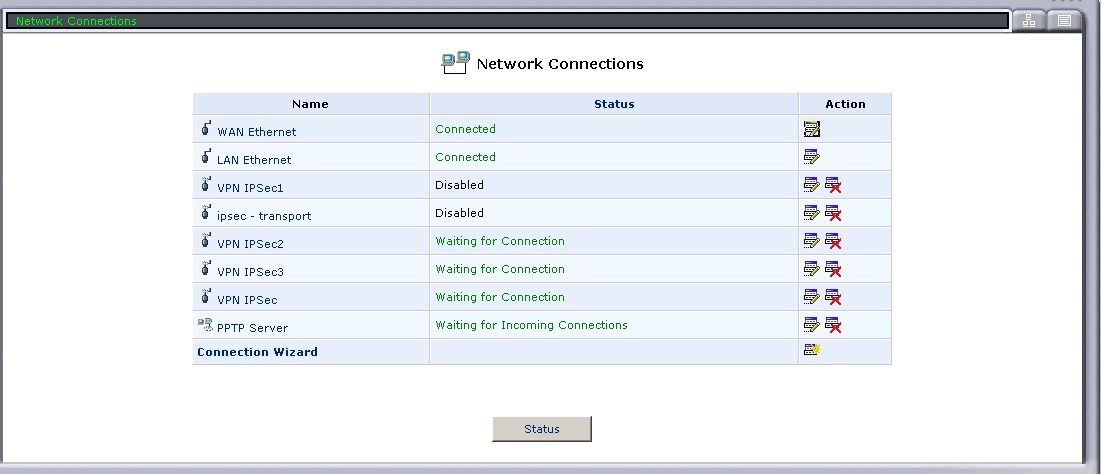Screen dimensions: 1101x474
Task: Delete the VPN IPSec1 connection
Action: coord(832,185)
